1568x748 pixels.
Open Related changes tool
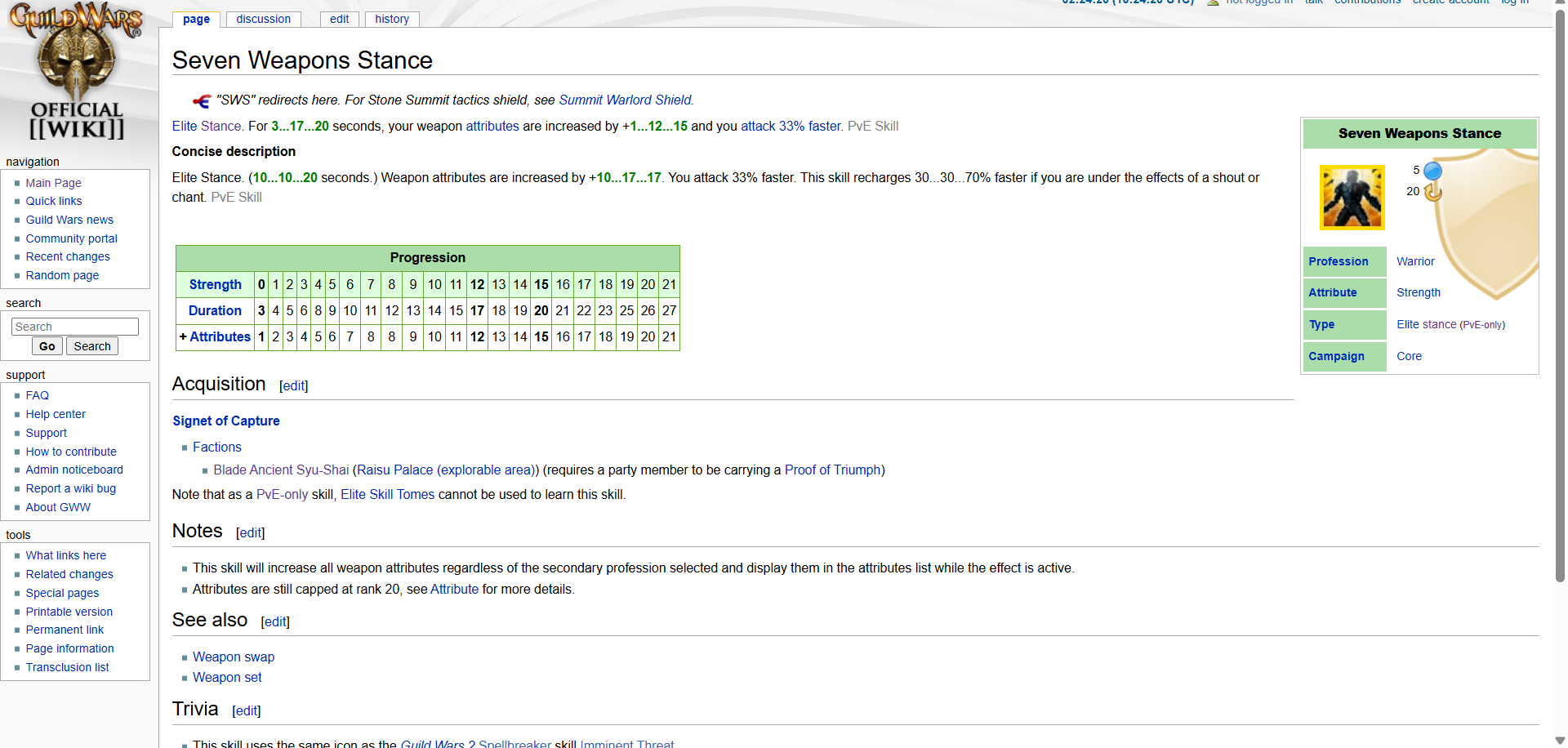[69, 574]
